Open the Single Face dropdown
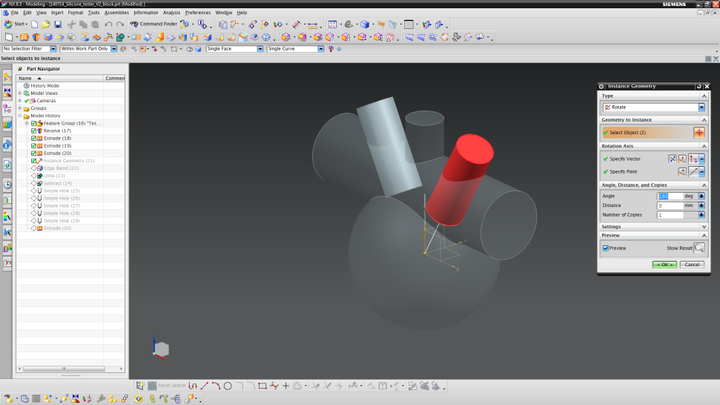The height and width of the screenshot is (405, 720). tap(260, 49)
